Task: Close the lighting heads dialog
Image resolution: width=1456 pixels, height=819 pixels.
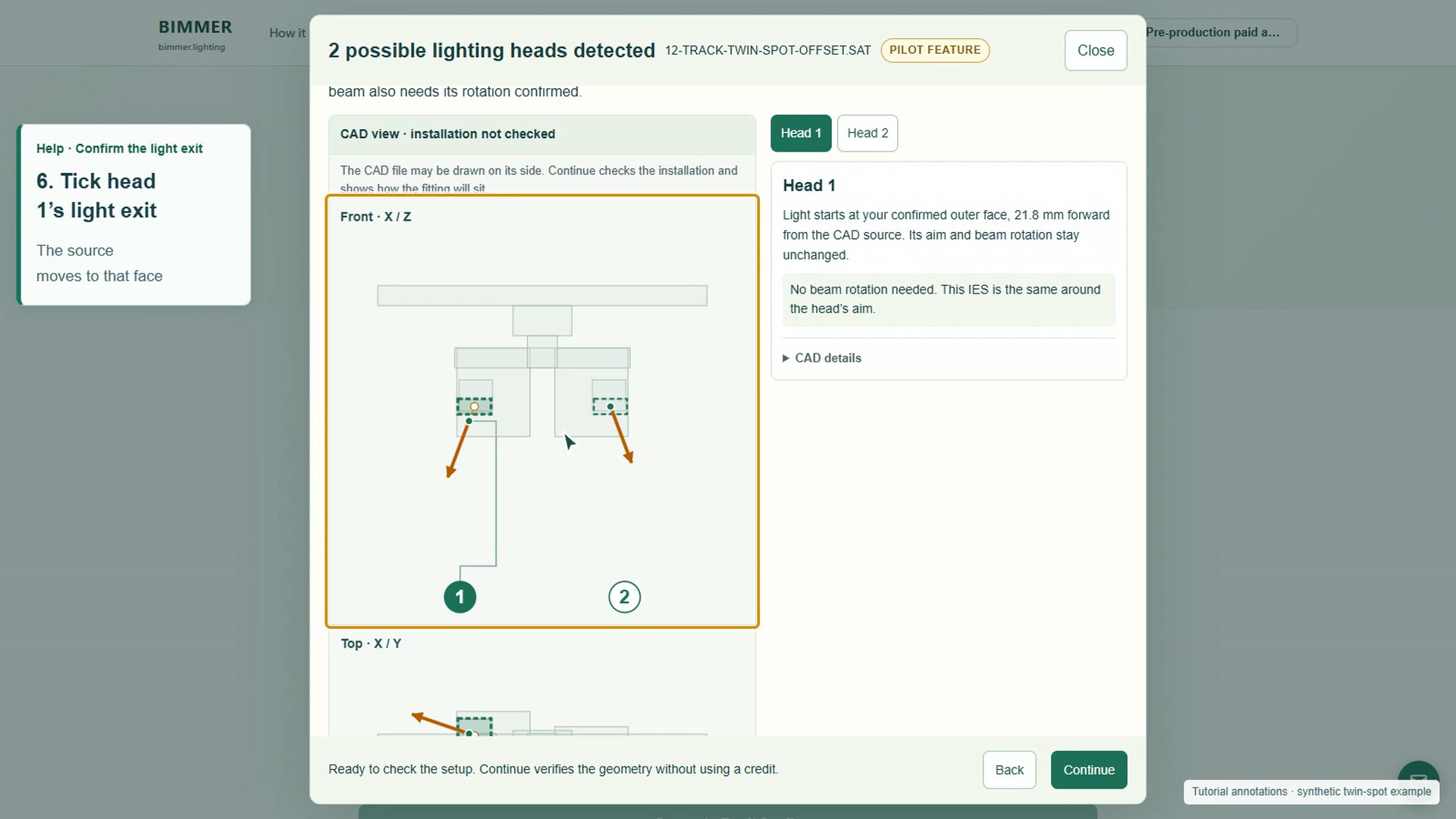Action: (1096, 51)
